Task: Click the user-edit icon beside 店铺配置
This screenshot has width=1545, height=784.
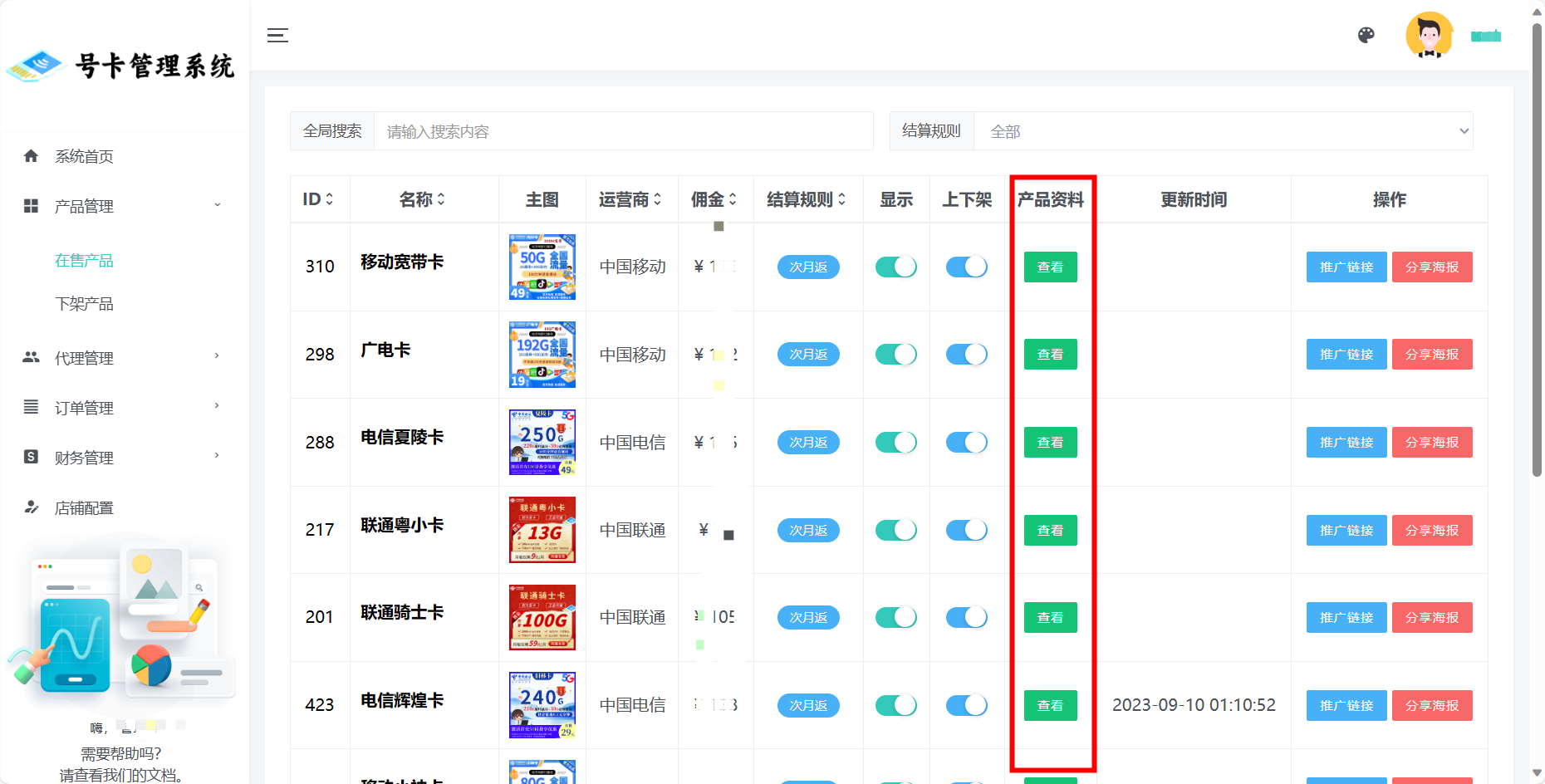Action: (x=32, y=507)
